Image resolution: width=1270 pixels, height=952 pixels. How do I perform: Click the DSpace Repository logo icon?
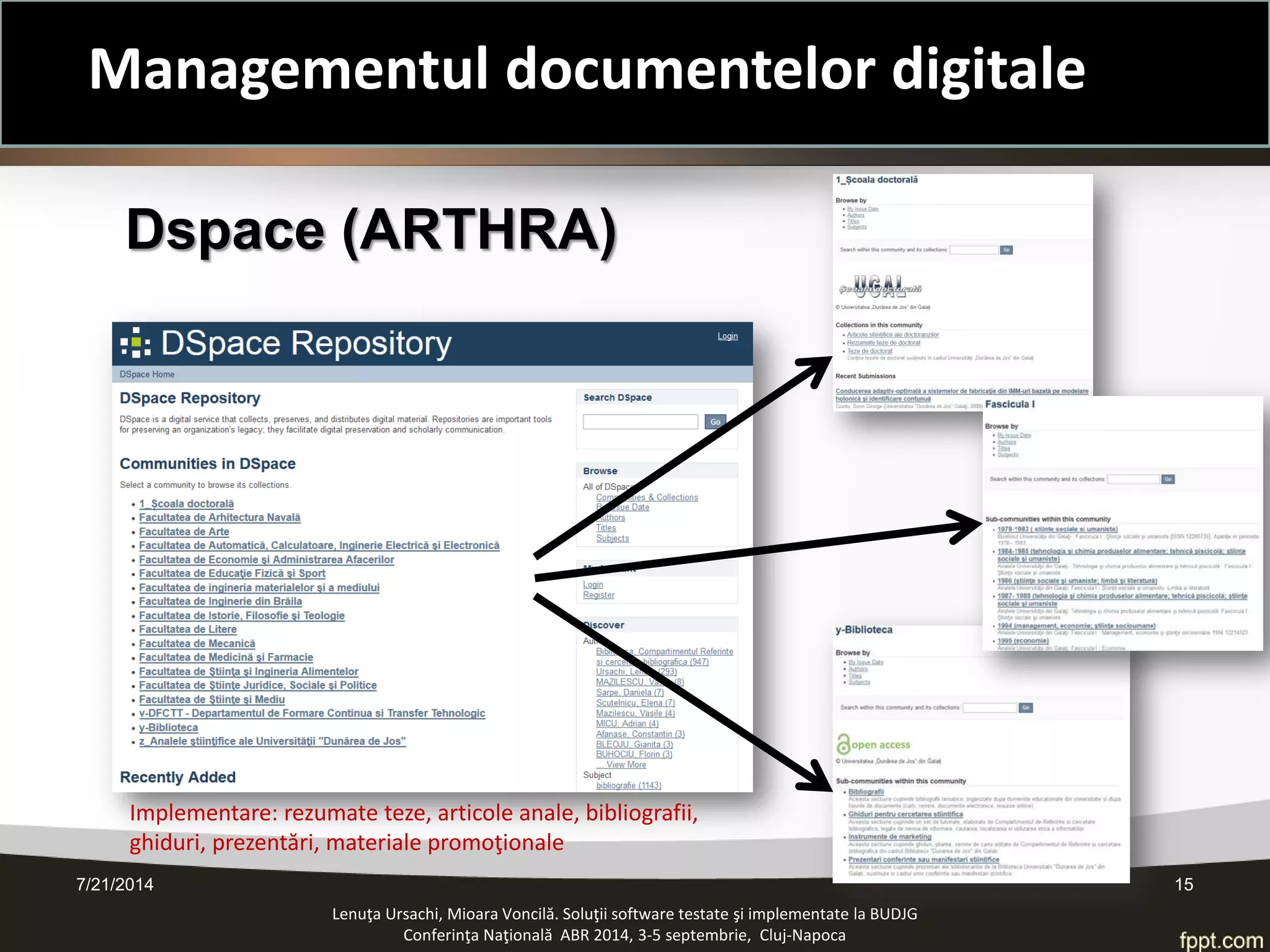[x=136, y=343]
